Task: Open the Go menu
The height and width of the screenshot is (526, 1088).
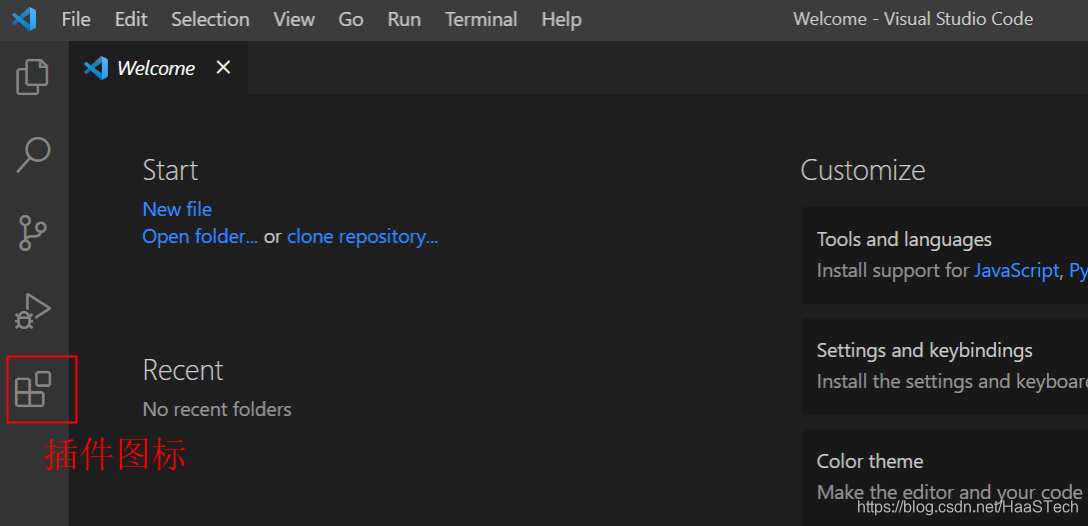Action: (x=351, y=19)
